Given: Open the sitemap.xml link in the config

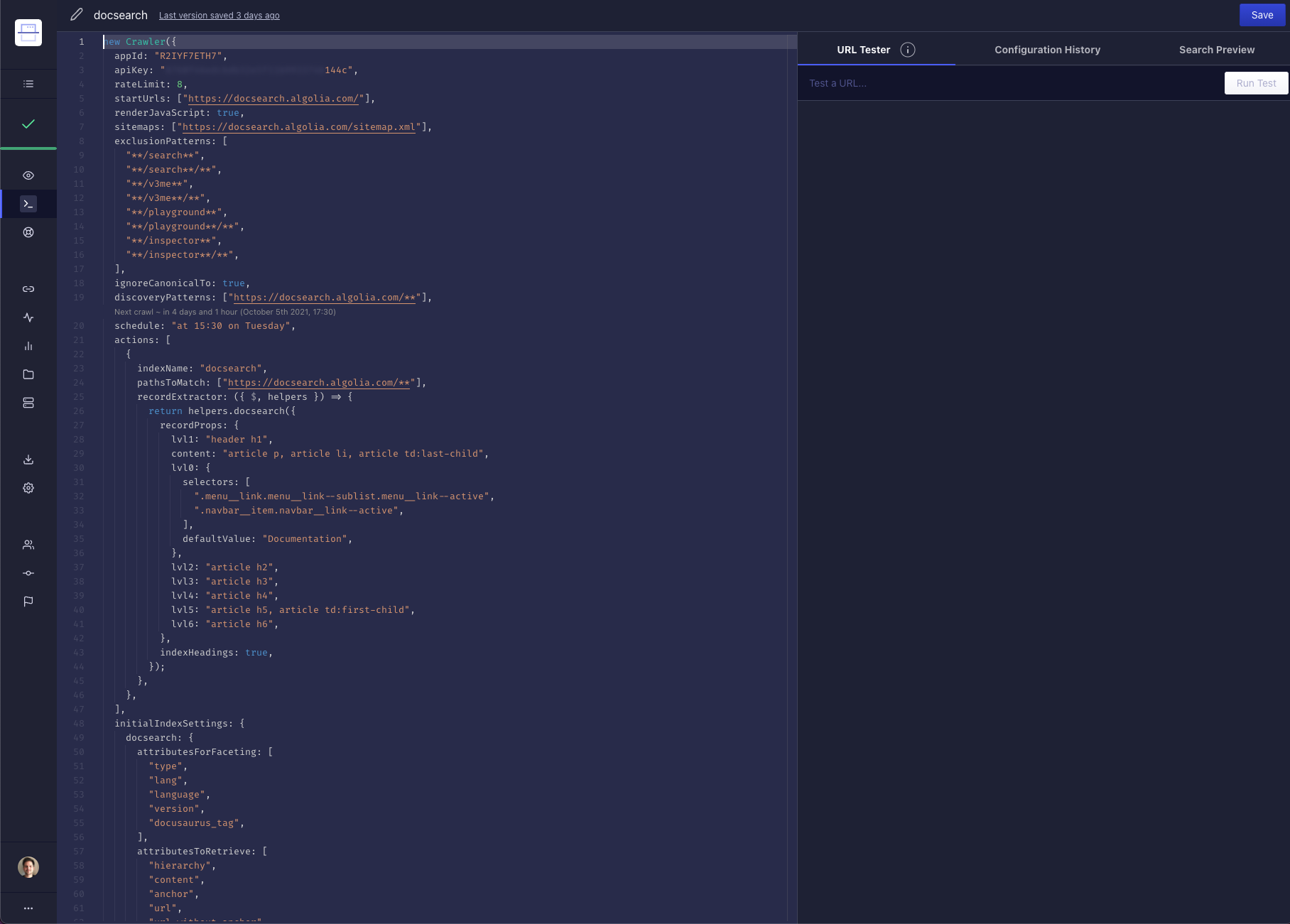Looking at the screenshot, I should 298,127.
